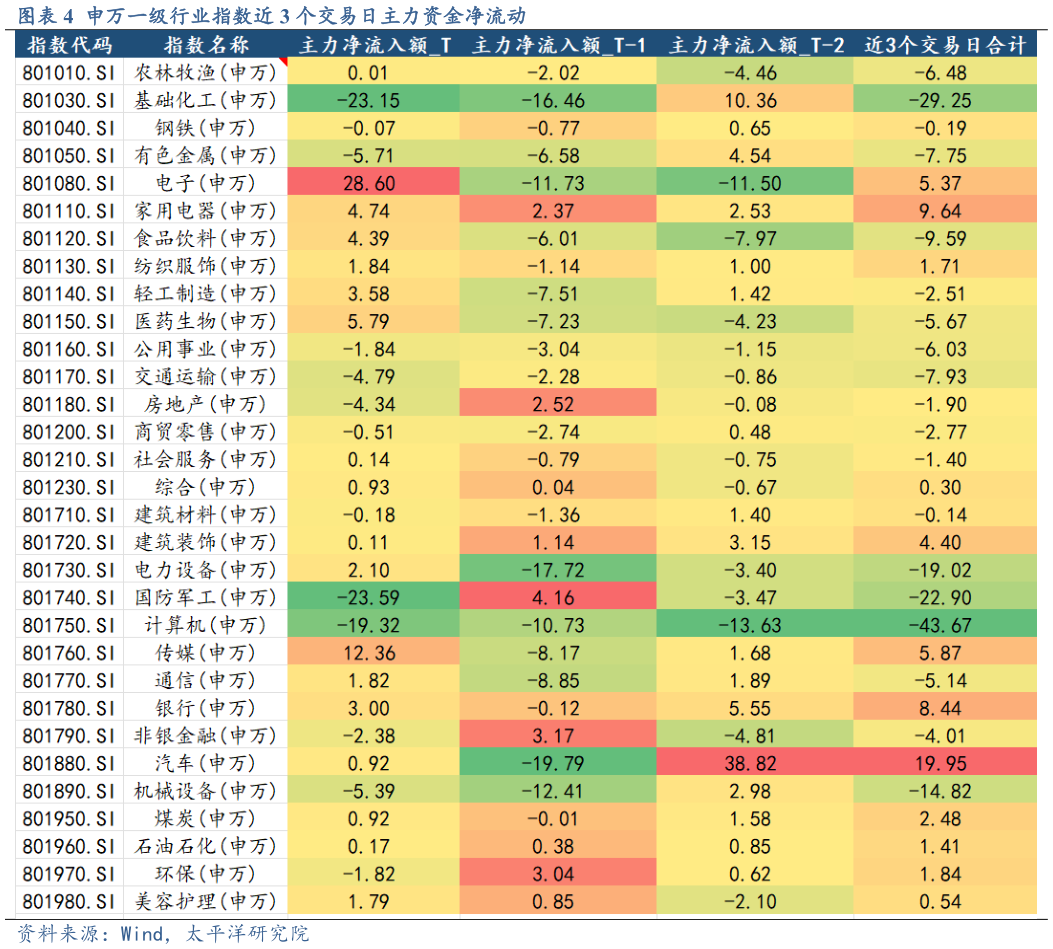Screen dimensions: 1053x949
Task: Click the red comment marker on 农林牧渔 cell
Action: coord(283,62)
